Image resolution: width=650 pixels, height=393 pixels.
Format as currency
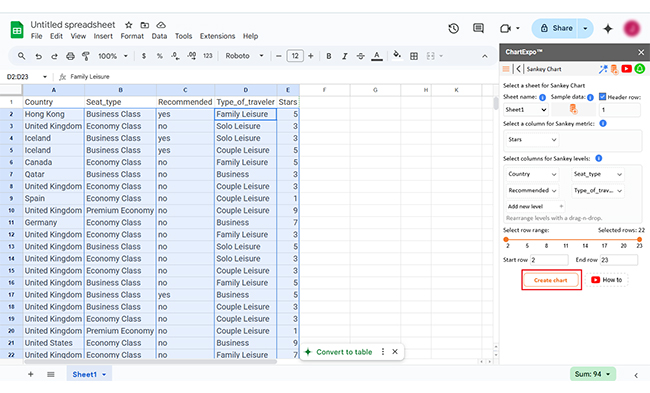point(144,56)
